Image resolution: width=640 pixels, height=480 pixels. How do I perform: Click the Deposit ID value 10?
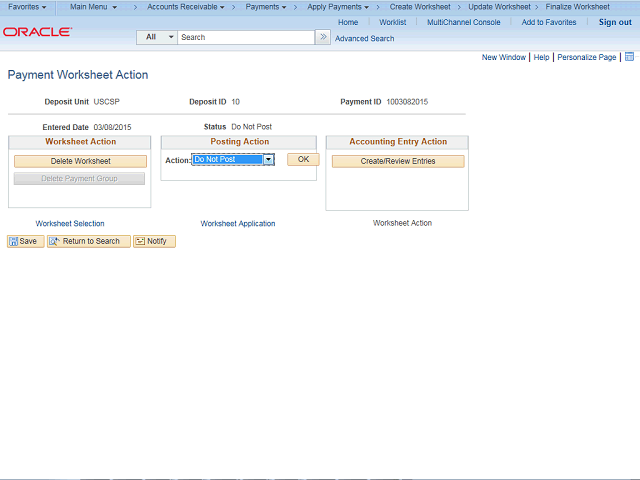[236, 102]
